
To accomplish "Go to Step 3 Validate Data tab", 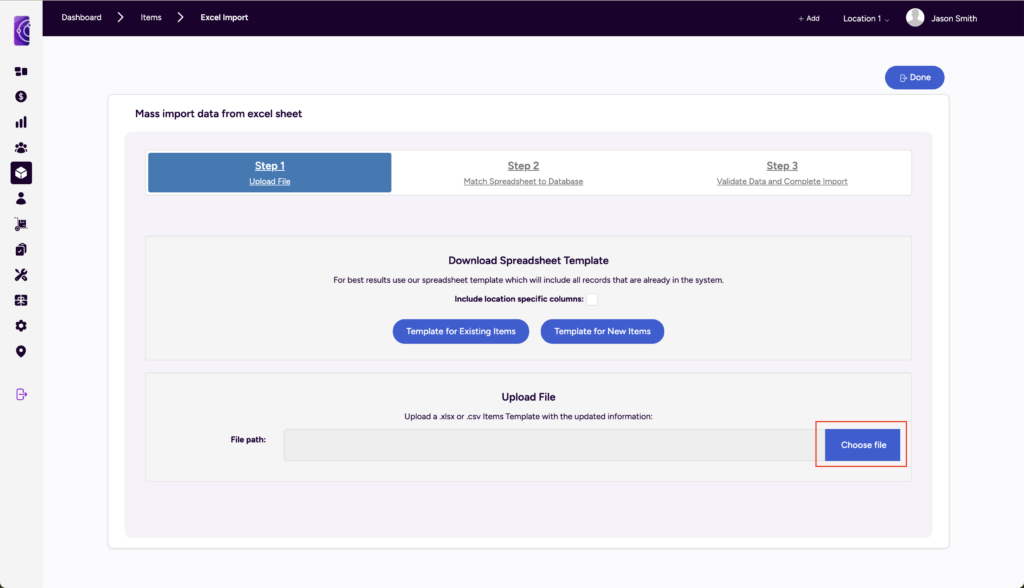I will 782,172.
